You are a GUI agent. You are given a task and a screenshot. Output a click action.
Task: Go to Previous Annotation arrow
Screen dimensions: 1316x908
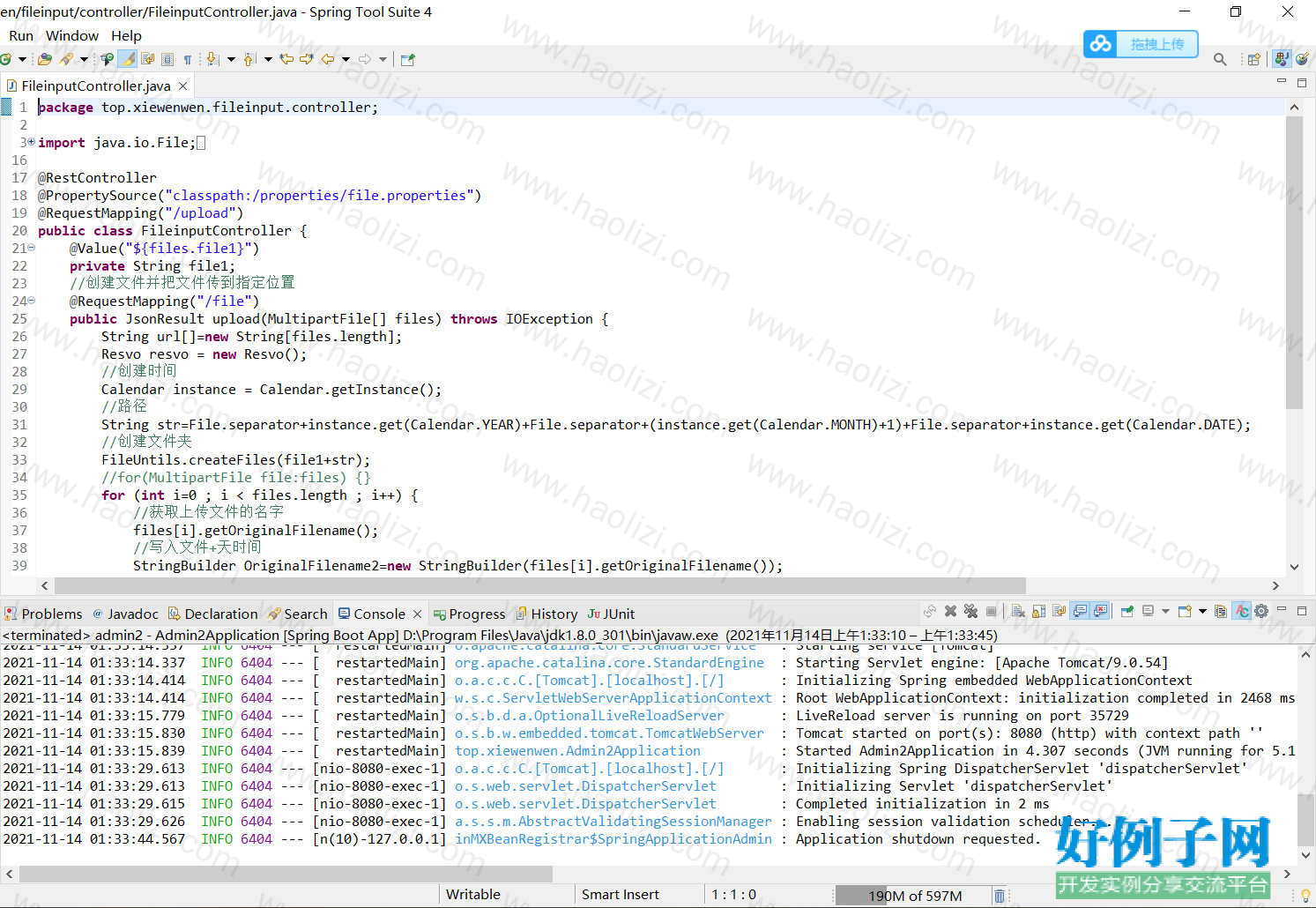tap(249, 59)
